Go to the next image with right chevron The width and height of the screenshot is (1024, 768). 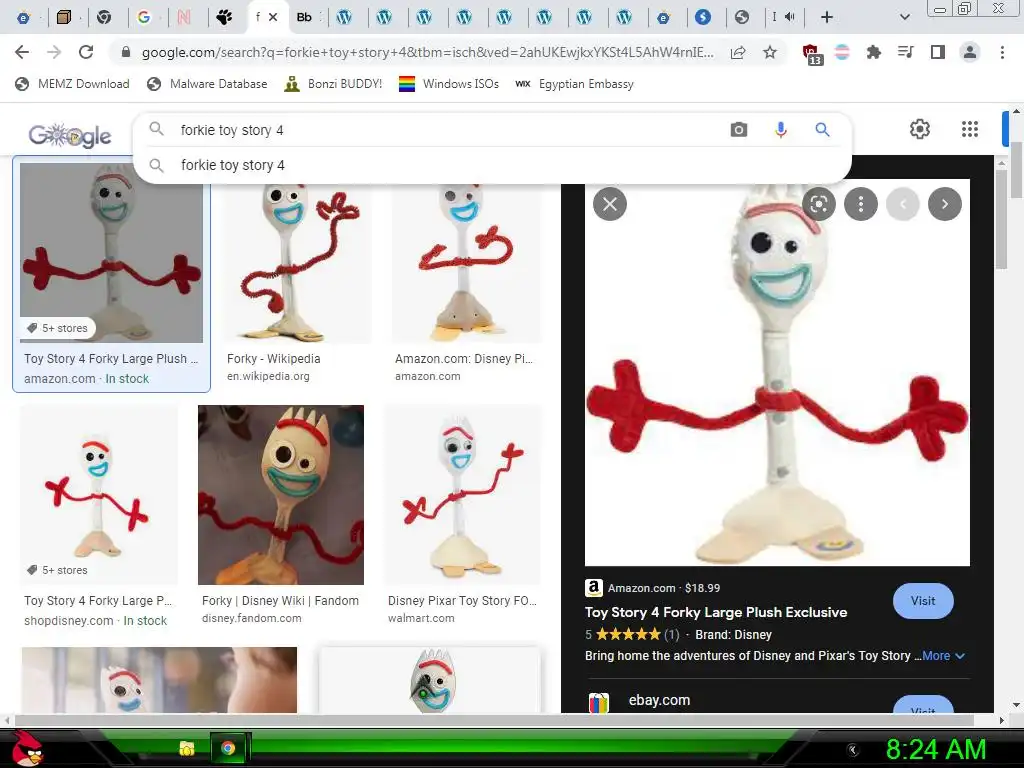pos(944,204)
